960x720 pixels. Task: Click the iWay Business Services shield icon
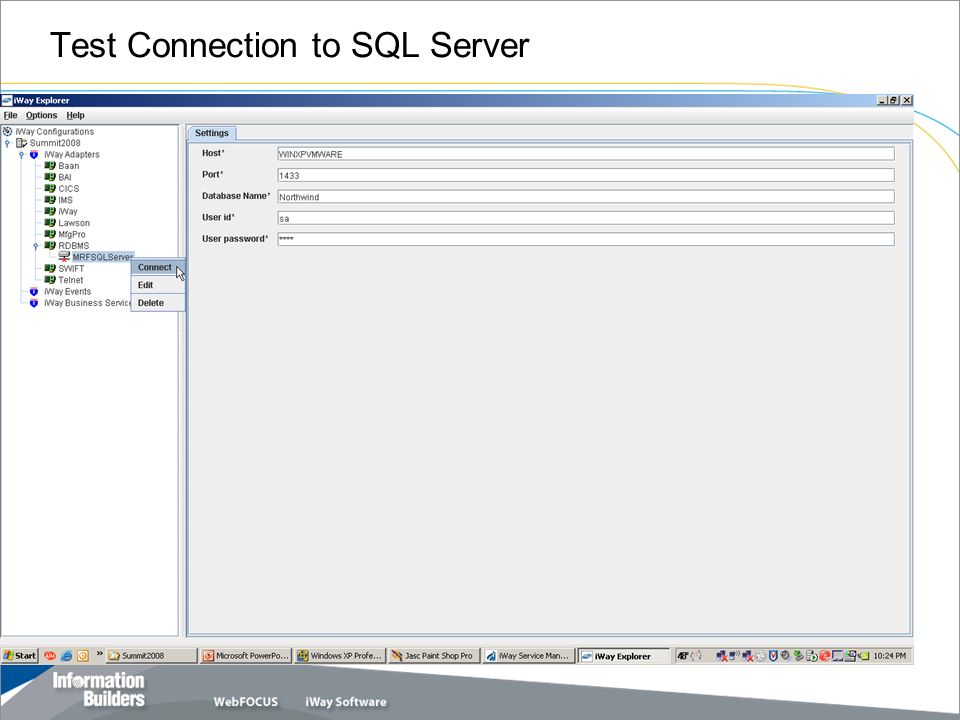coord(34,303)
